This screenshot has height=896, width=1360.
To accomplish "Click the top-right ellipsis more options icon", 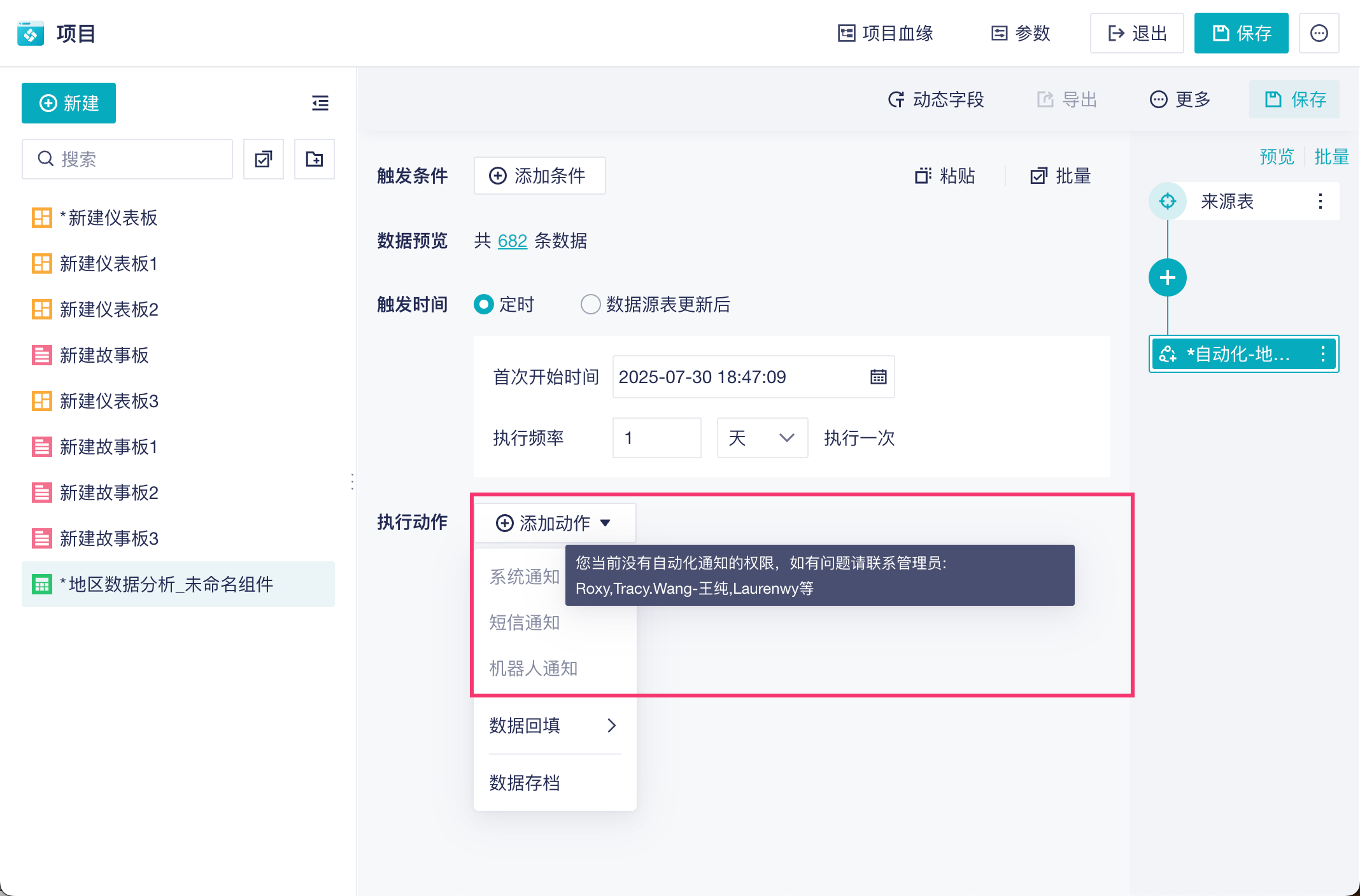I will 1319,33.
